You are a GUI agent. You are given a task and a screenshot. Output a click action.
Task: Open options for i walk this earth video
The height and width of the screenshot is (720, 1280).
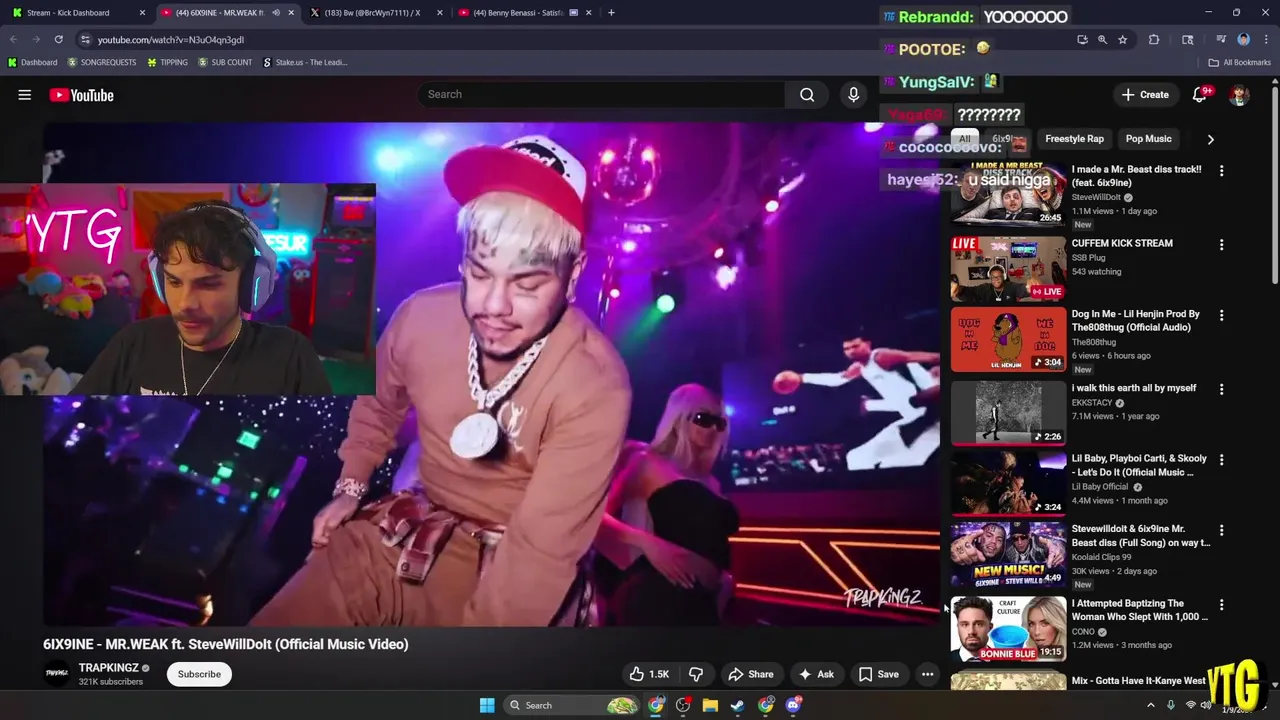(1221, 390)
